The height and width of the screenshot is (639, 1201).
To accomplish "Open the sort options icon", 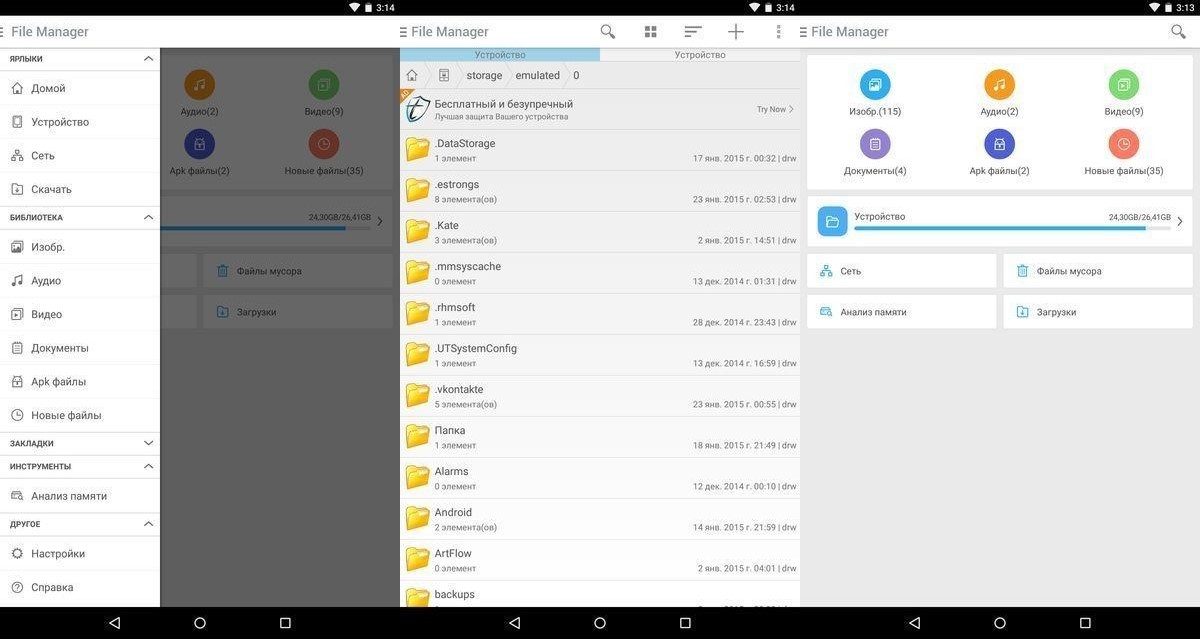I will (691, 31).
